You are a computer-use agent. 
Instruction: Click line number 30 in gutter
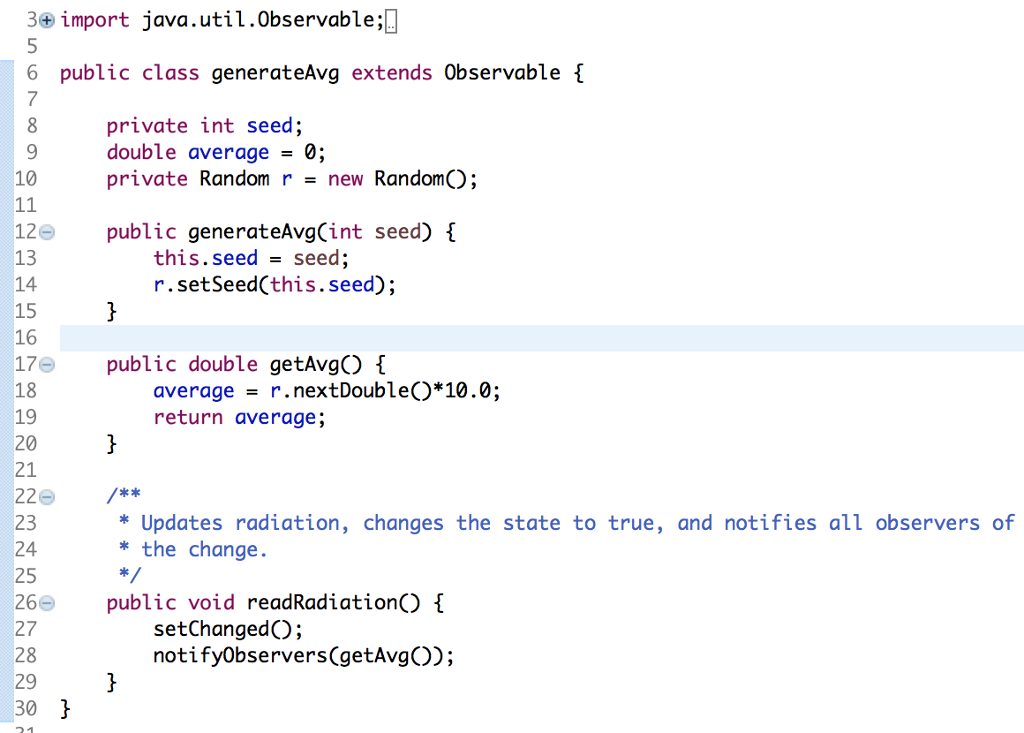(x=25, y=709)
